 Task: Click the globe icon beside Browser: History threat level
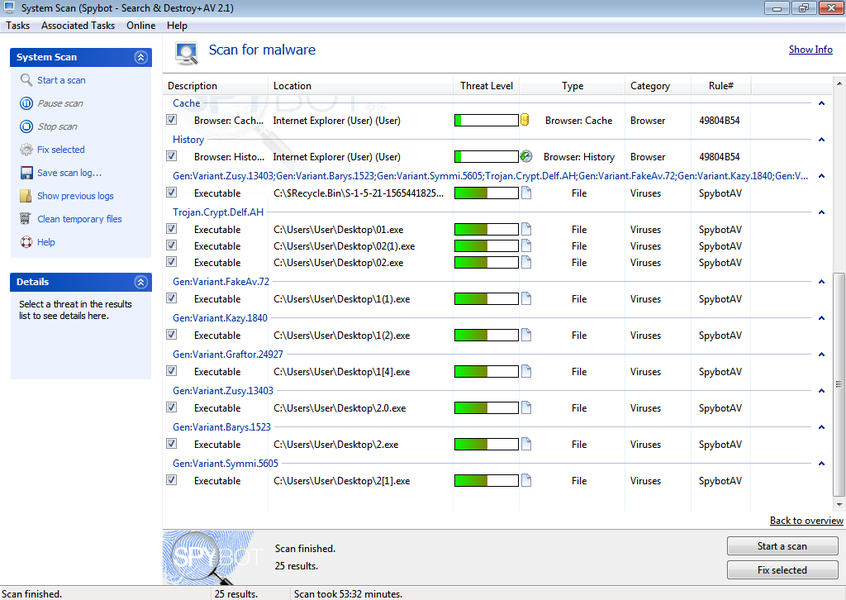(526, 156)
